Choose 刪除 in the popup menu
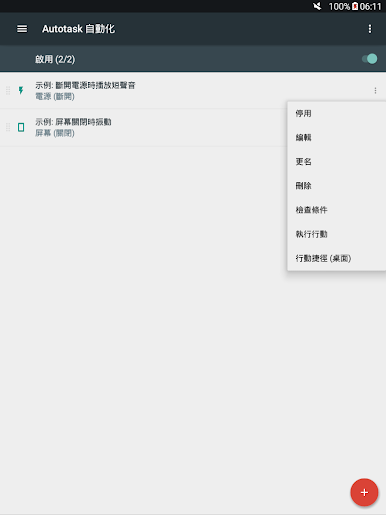Image resolution: width=386 pixels, height=515 pixels. click(337, 186)
